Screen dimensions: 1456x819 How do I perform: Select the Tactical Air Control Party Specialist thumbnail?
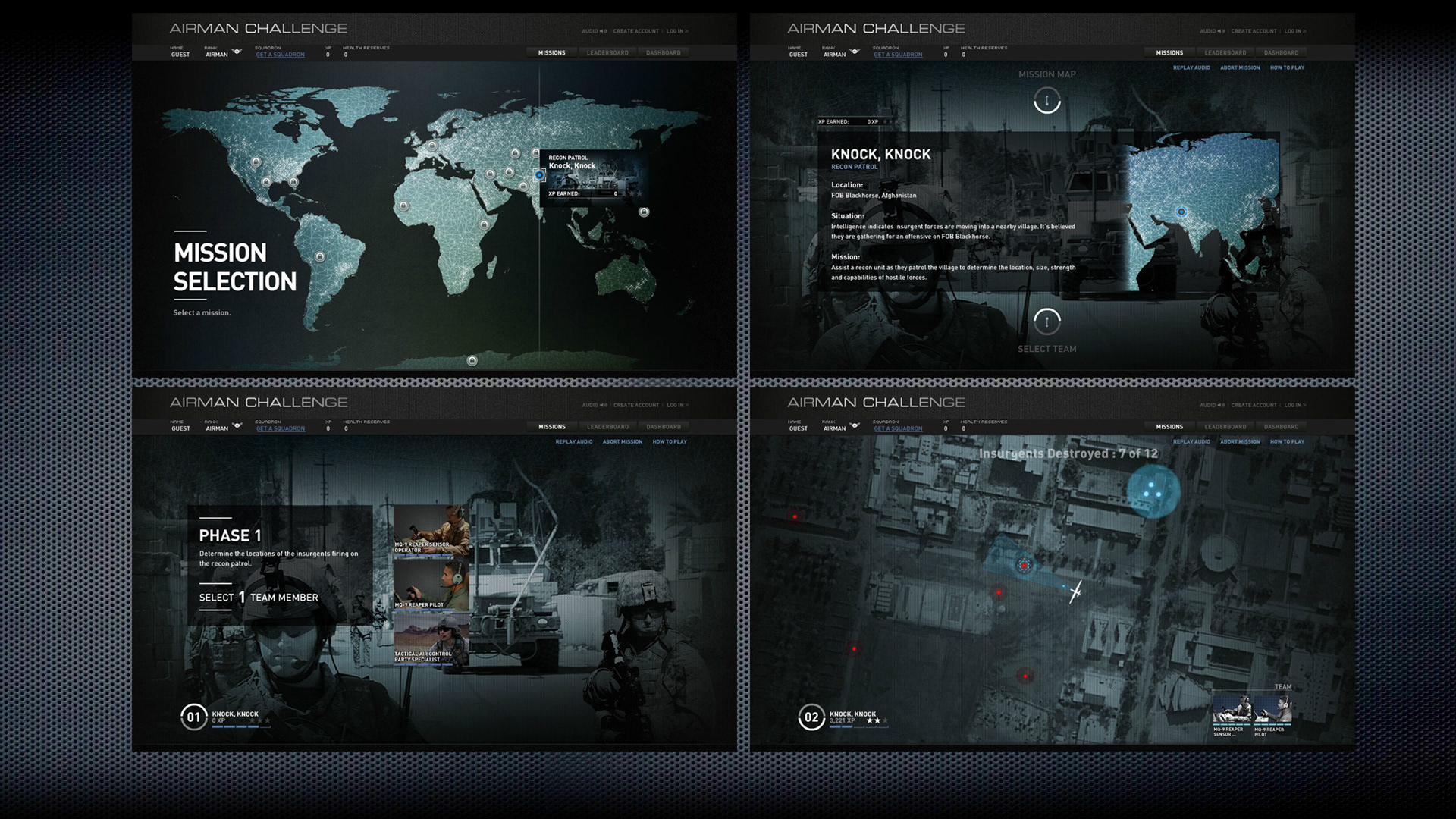(431, 639)
